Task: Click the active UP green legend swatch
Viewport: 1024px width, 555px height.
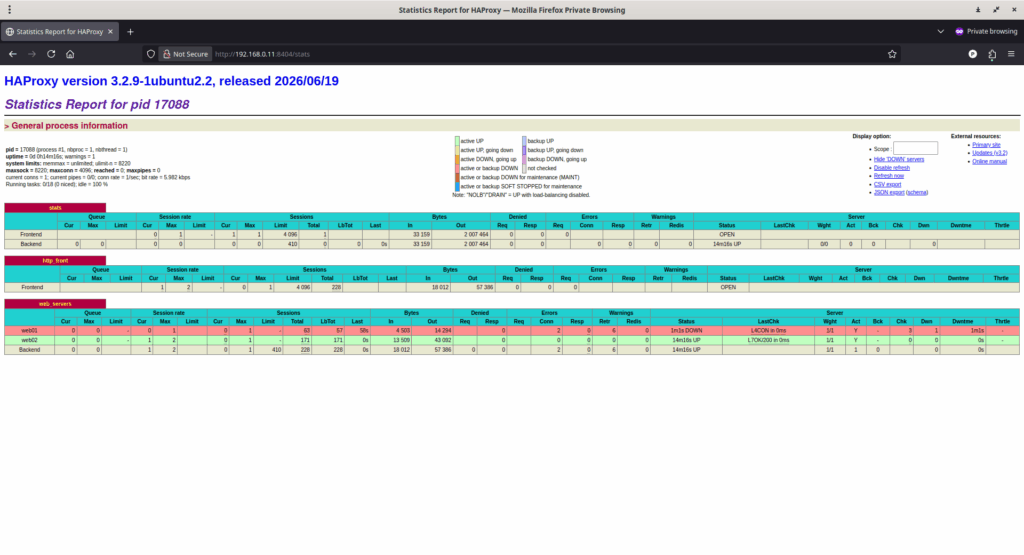Action: [457, 141]
